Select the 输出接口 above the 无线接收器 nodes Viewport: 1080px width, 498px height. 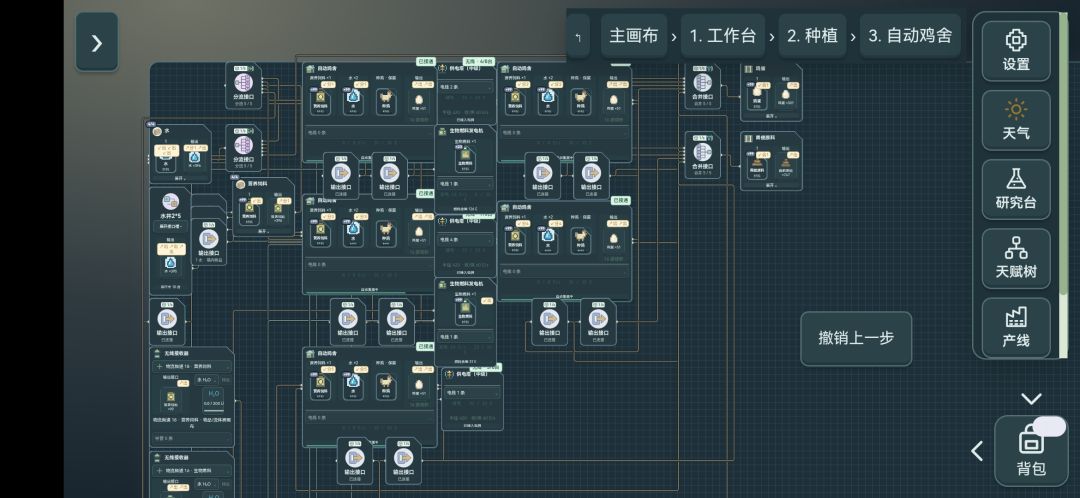click(167, 322)
